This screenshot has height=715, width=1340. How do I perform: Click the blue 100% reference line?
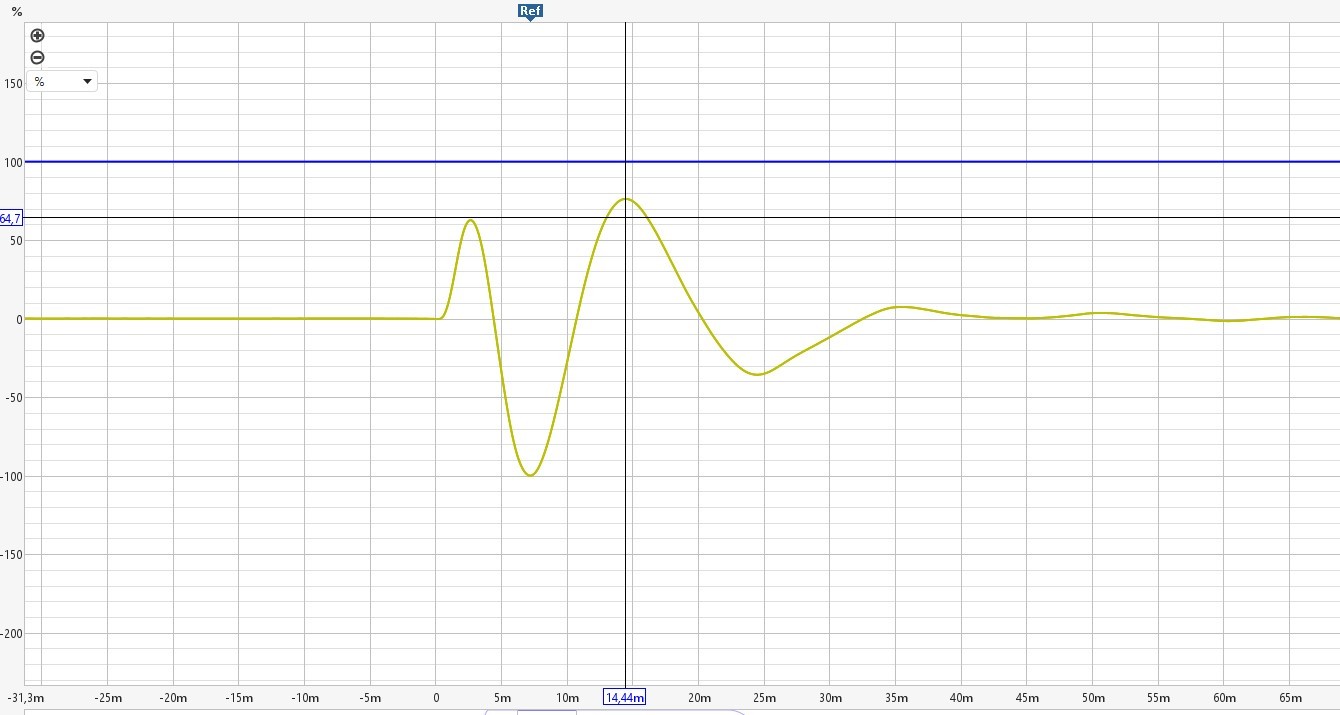coord(800,161)
